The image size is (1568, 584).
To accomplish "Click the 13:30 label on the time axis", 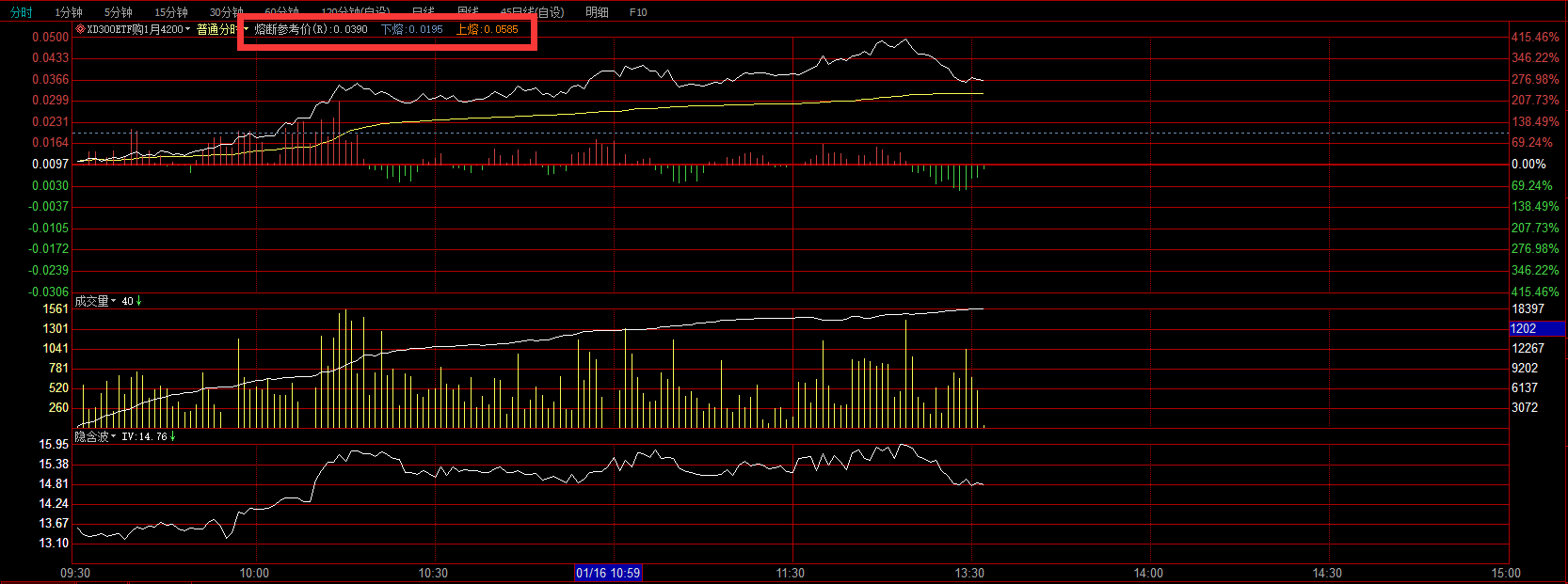I will [969, 573].
